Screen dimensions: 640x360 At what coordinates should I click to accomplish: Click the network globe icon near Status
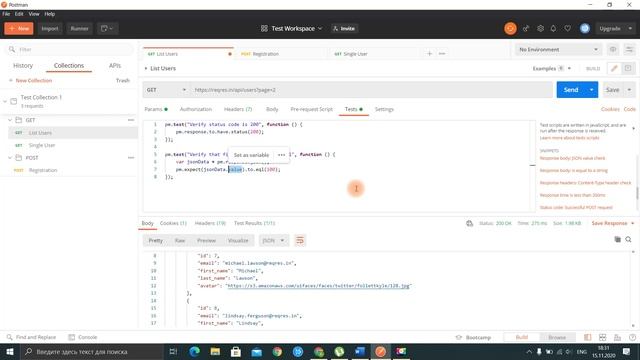pyautogui.click(x=469, y=223)
